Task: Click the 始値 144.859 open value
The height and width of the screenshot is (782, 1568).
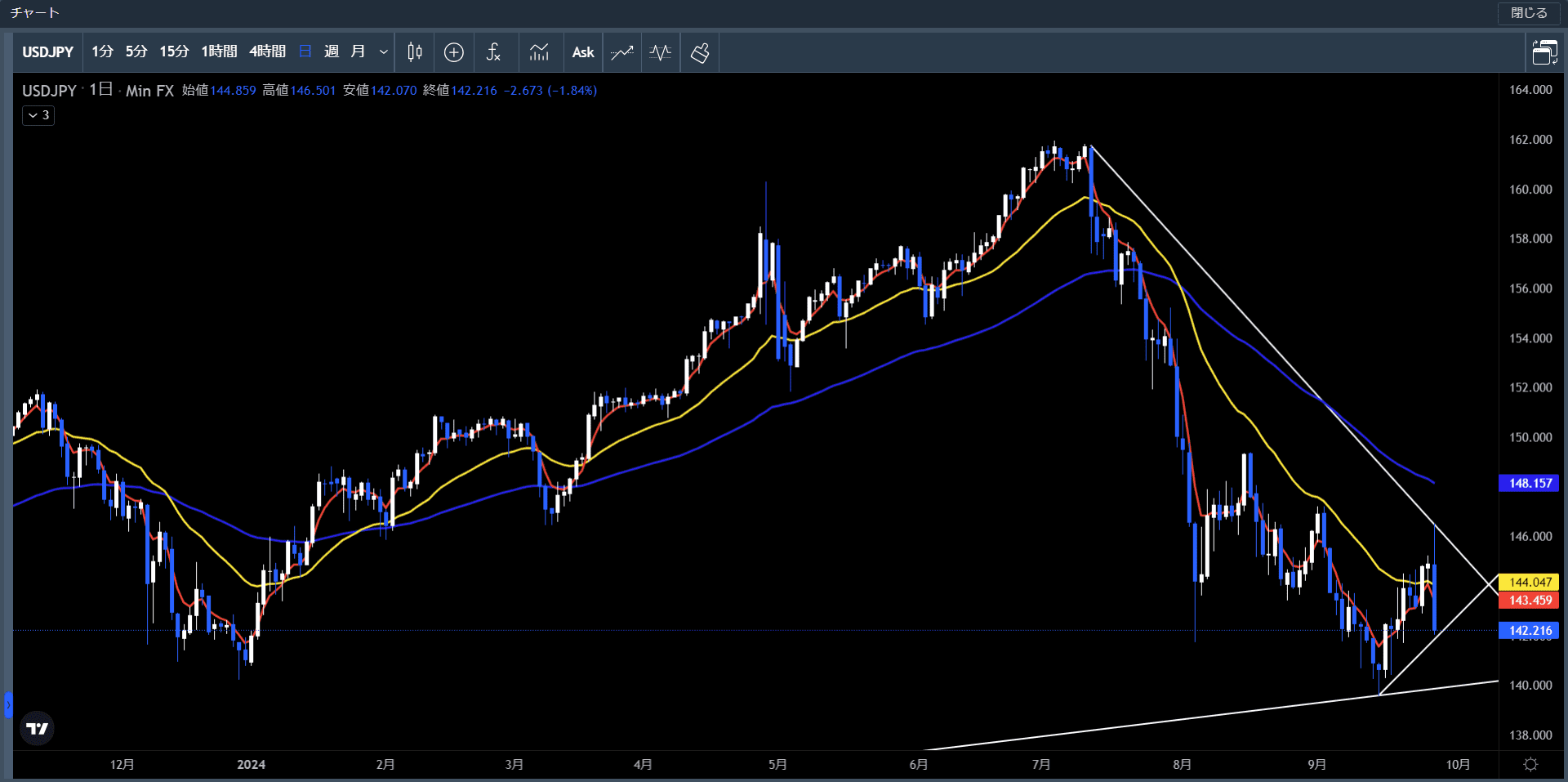Action: (x=219, y=90)
